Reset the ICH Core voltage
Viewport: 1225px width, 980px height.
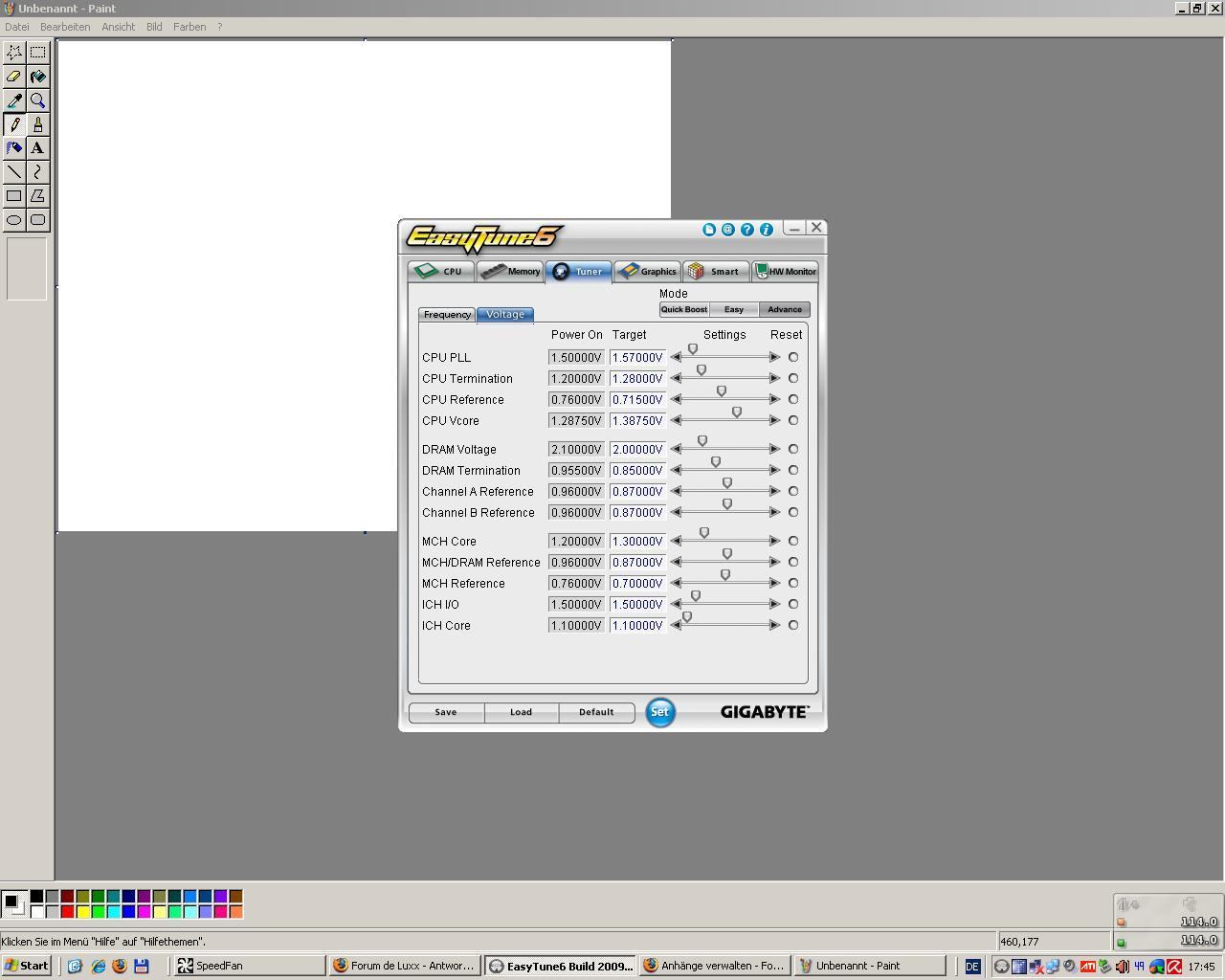coord(793,625)
